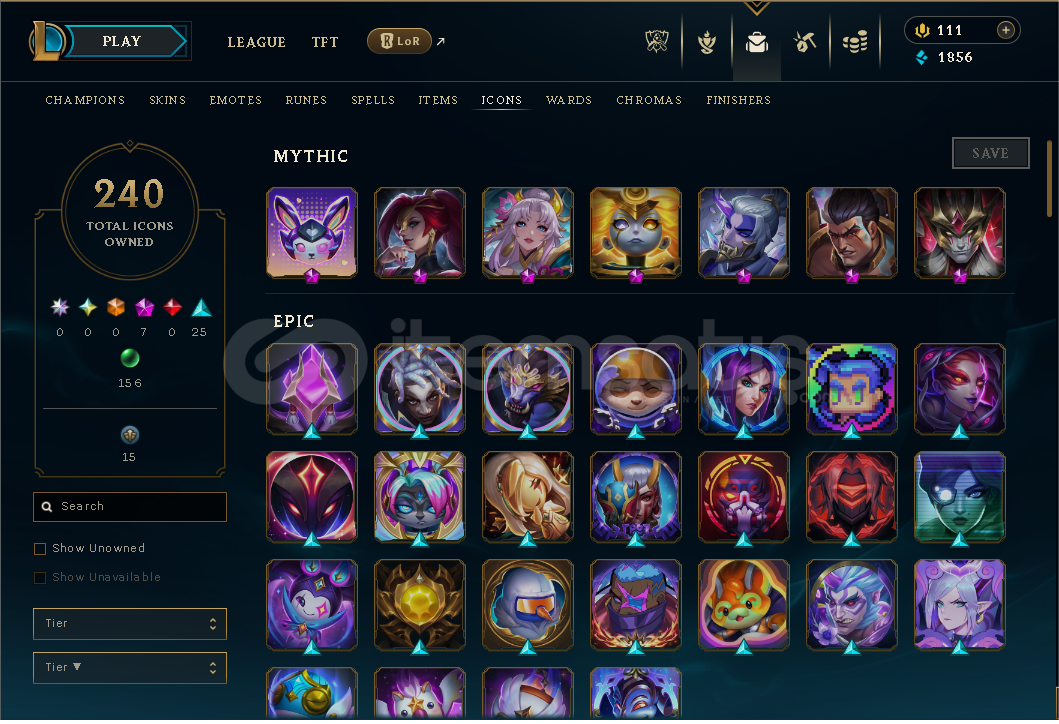
Task: Enable the Show Unowned checkbox
Action: (40, 549)
